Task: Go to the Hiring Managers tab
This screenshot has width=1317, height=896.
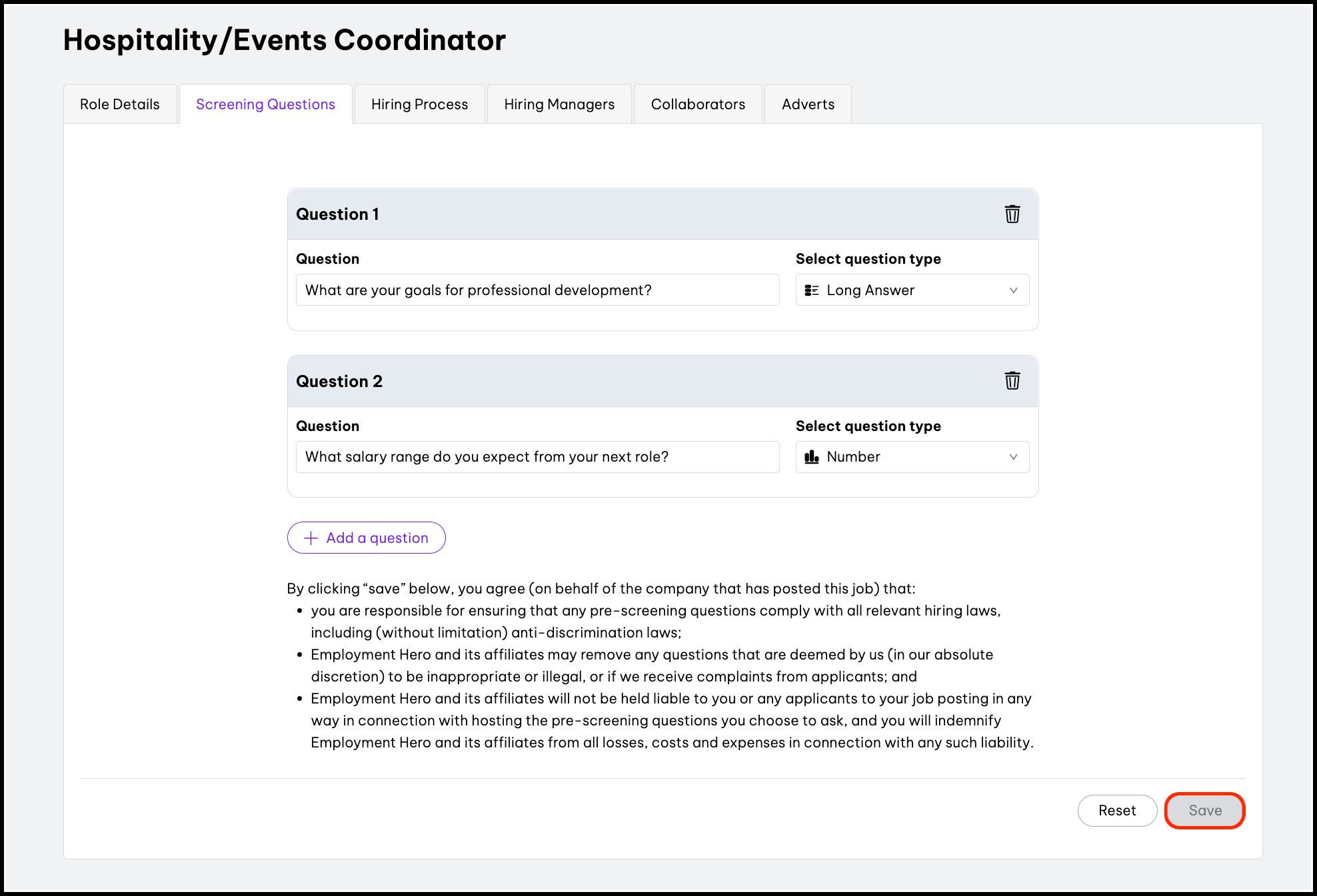Action: tap(559, 105)
